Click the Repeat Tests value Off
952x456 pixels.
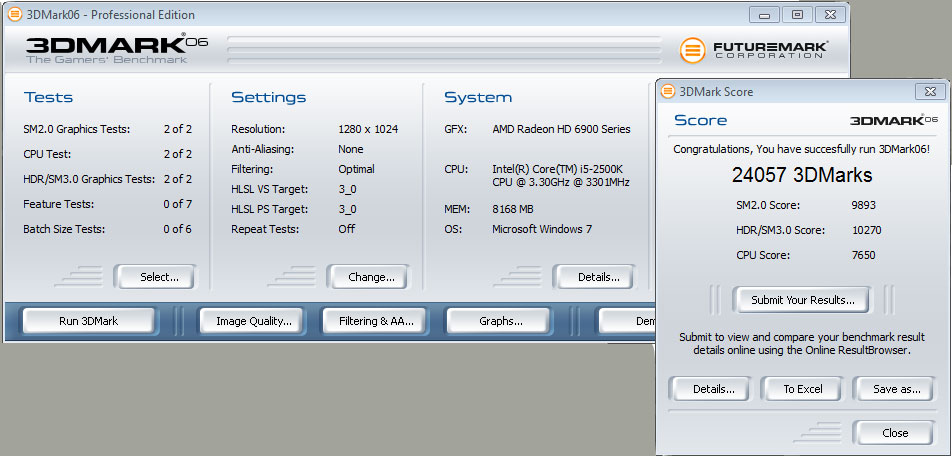tap(347, 230)
